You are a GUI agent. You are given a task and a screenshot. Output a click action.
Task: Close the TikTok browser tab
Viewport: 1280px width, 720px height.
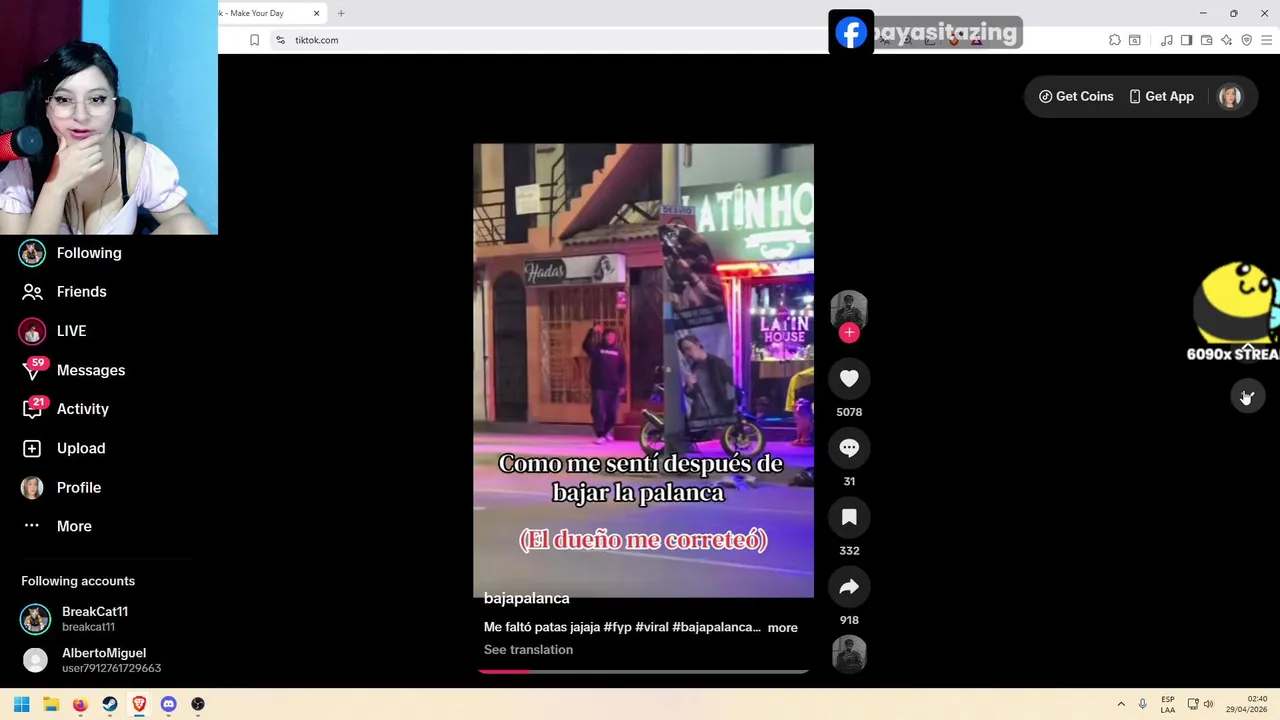tap(317, 13)
